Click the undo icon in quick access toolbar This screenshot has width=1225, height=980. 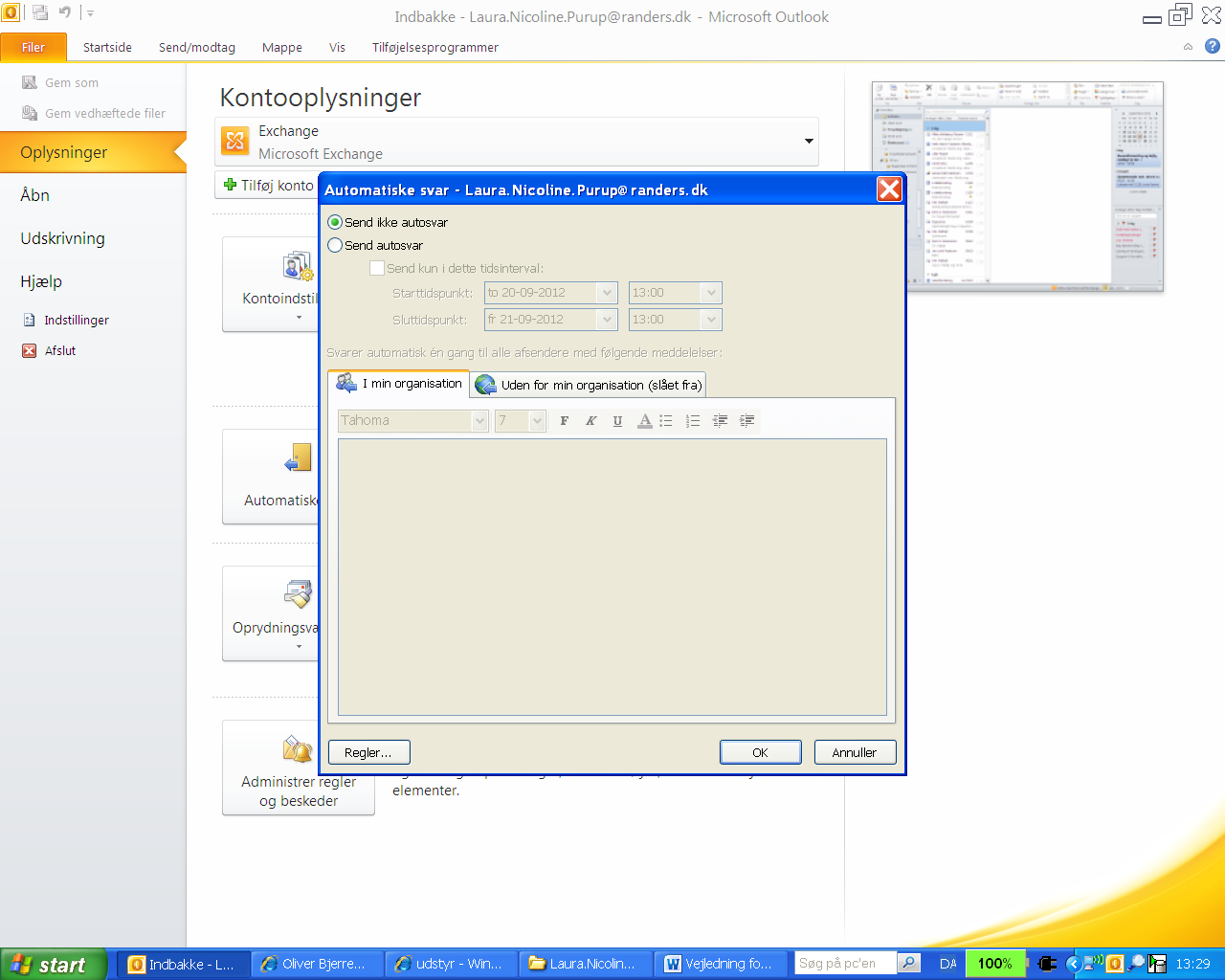click(x=65, y=12)
